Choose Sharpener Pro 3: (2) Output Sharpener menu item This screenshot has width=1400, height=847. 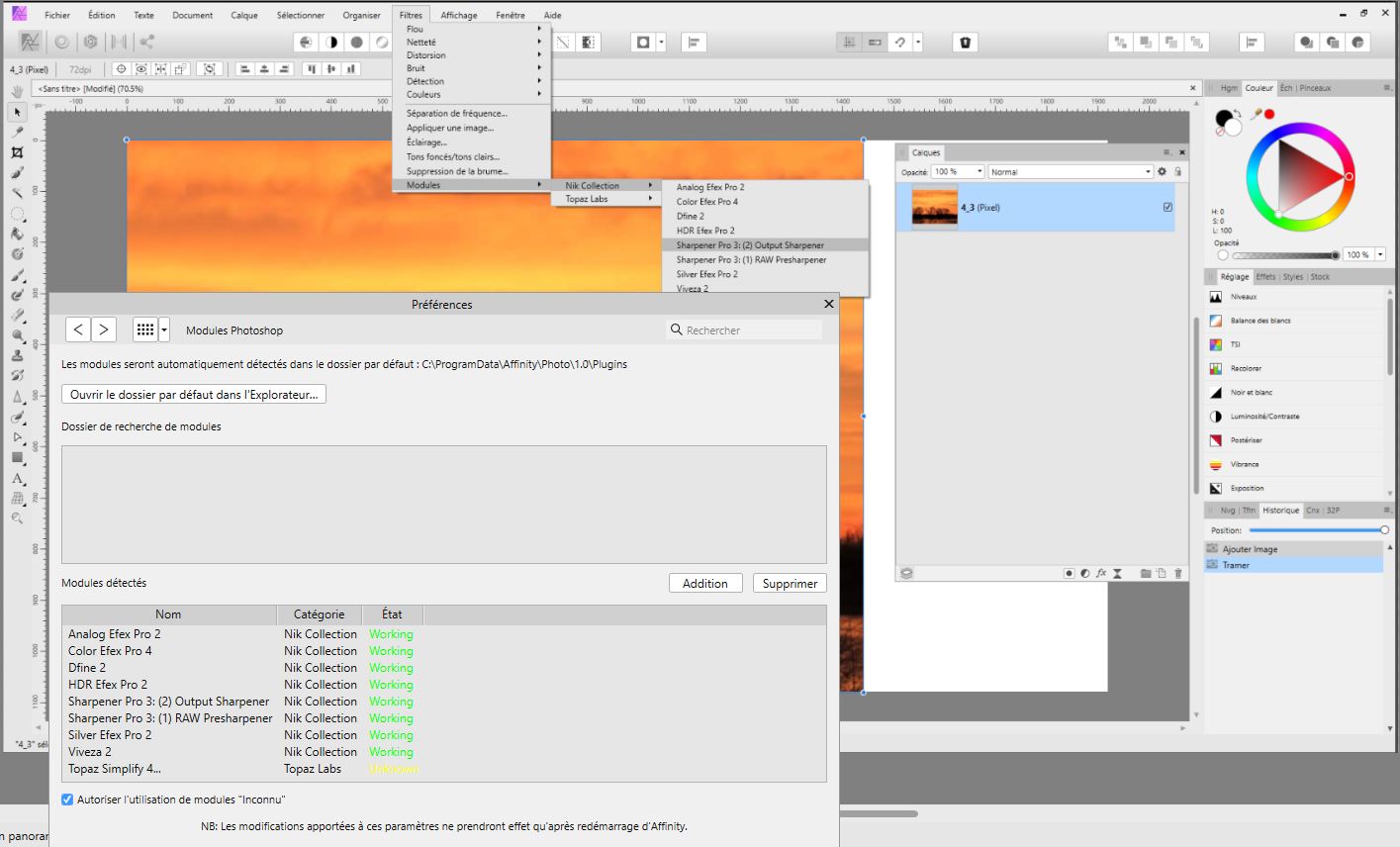pos(765,245)
